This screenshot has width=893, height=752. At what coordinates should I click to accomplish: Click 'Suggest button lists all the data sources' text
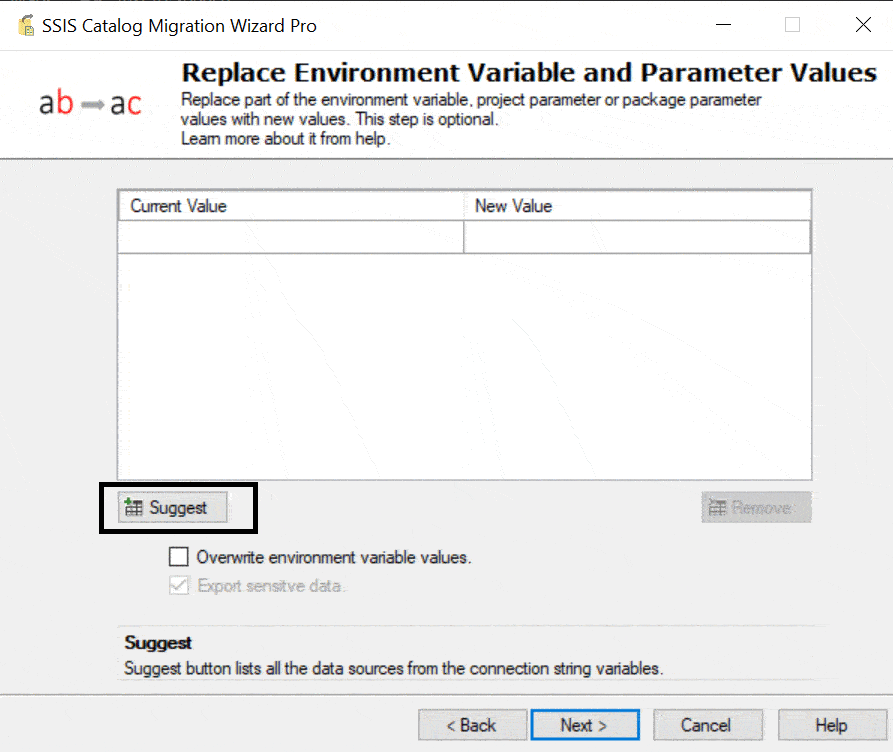point(393,668)
